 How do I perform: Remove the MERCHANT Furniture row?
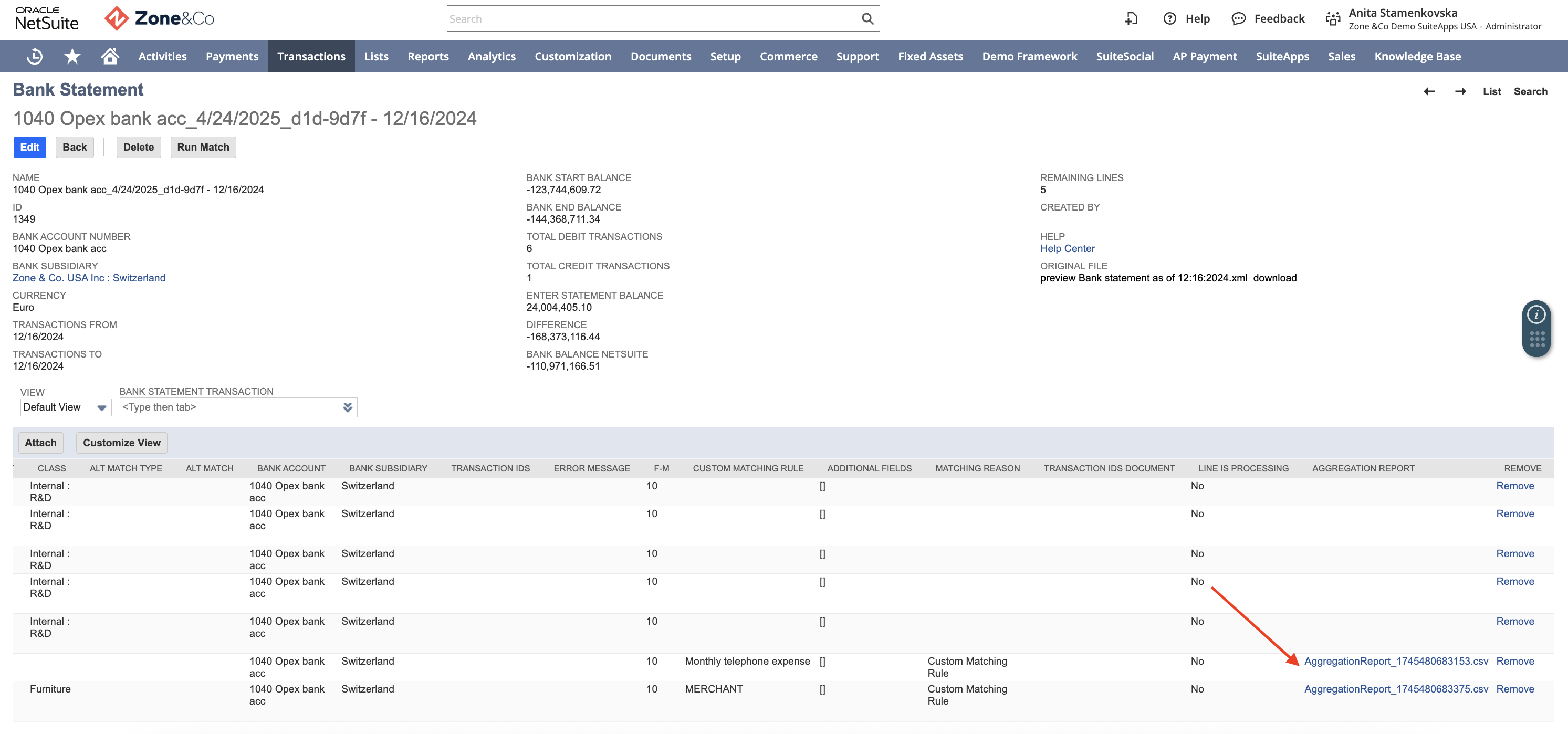[x=1515, y=689]
